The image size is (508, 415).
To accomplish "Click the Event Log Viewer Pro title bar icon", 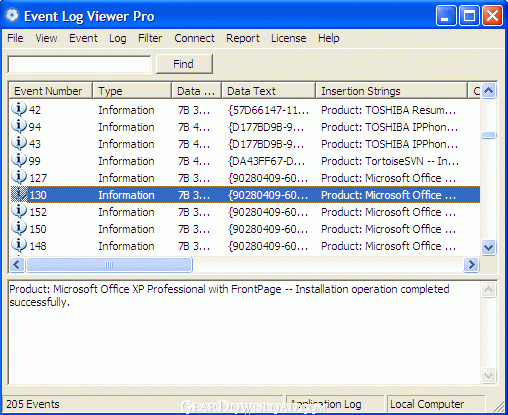I will (x=12, y=15).
